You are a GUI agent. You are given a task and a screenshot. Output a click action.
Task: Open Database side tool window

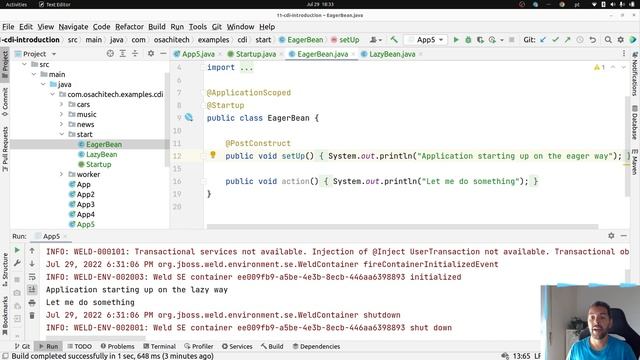(635, 122)
